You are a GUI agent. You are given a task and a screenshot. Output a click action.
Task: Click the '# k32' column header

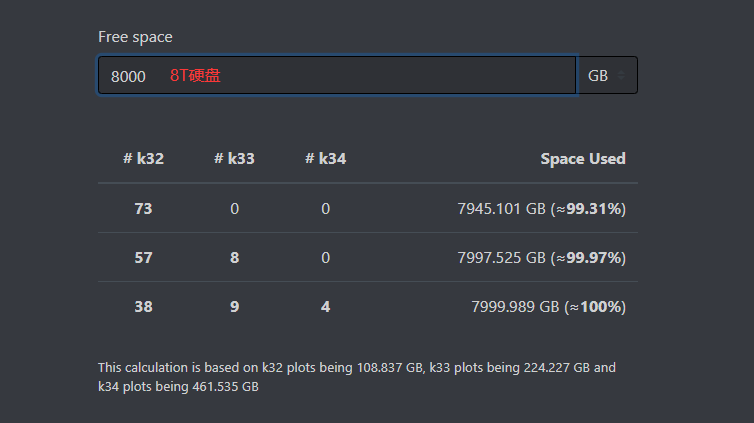click(143, 158)
